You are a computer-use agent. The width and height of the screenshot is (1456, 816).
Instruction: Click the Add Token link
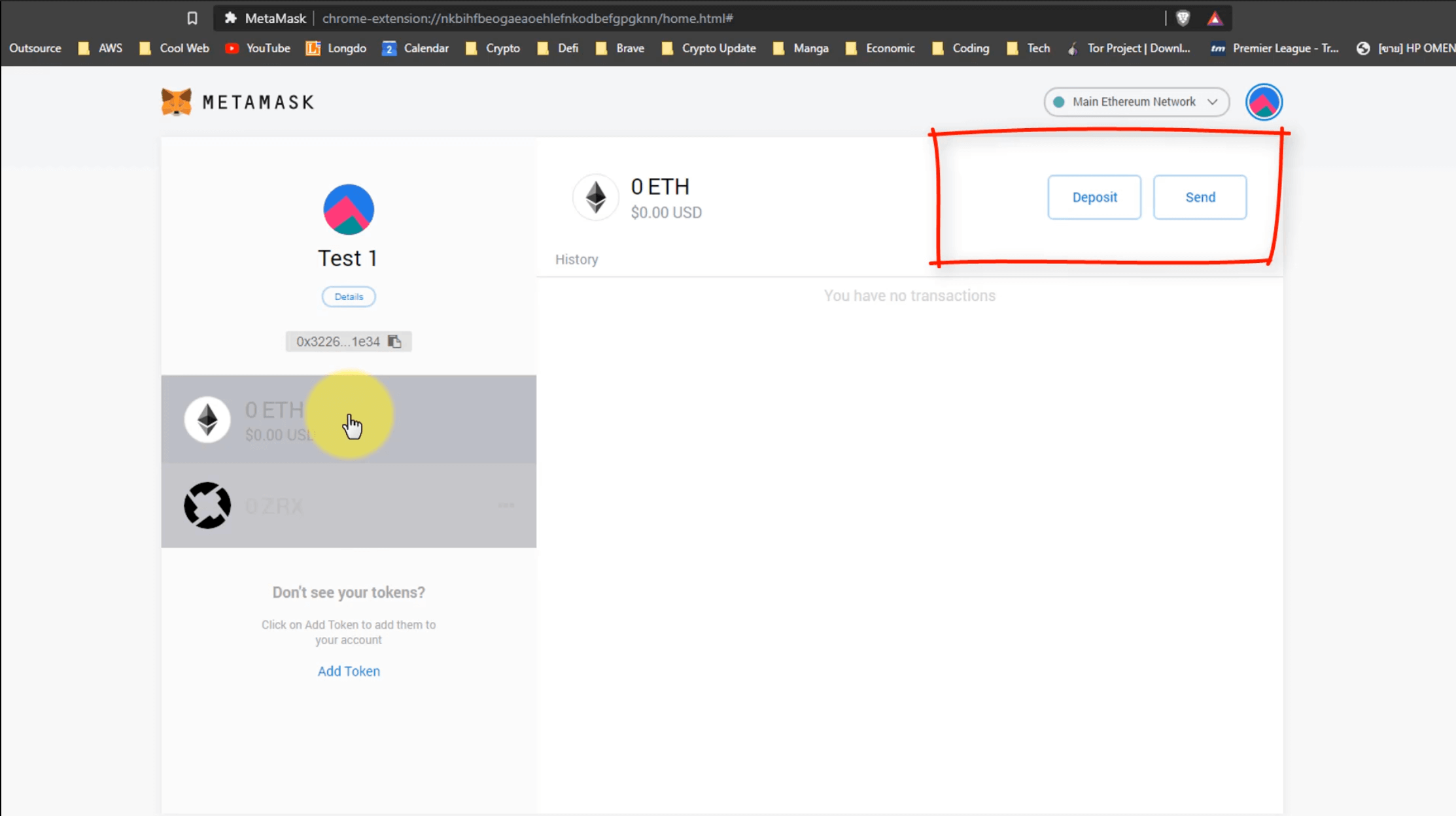point(349,671)
